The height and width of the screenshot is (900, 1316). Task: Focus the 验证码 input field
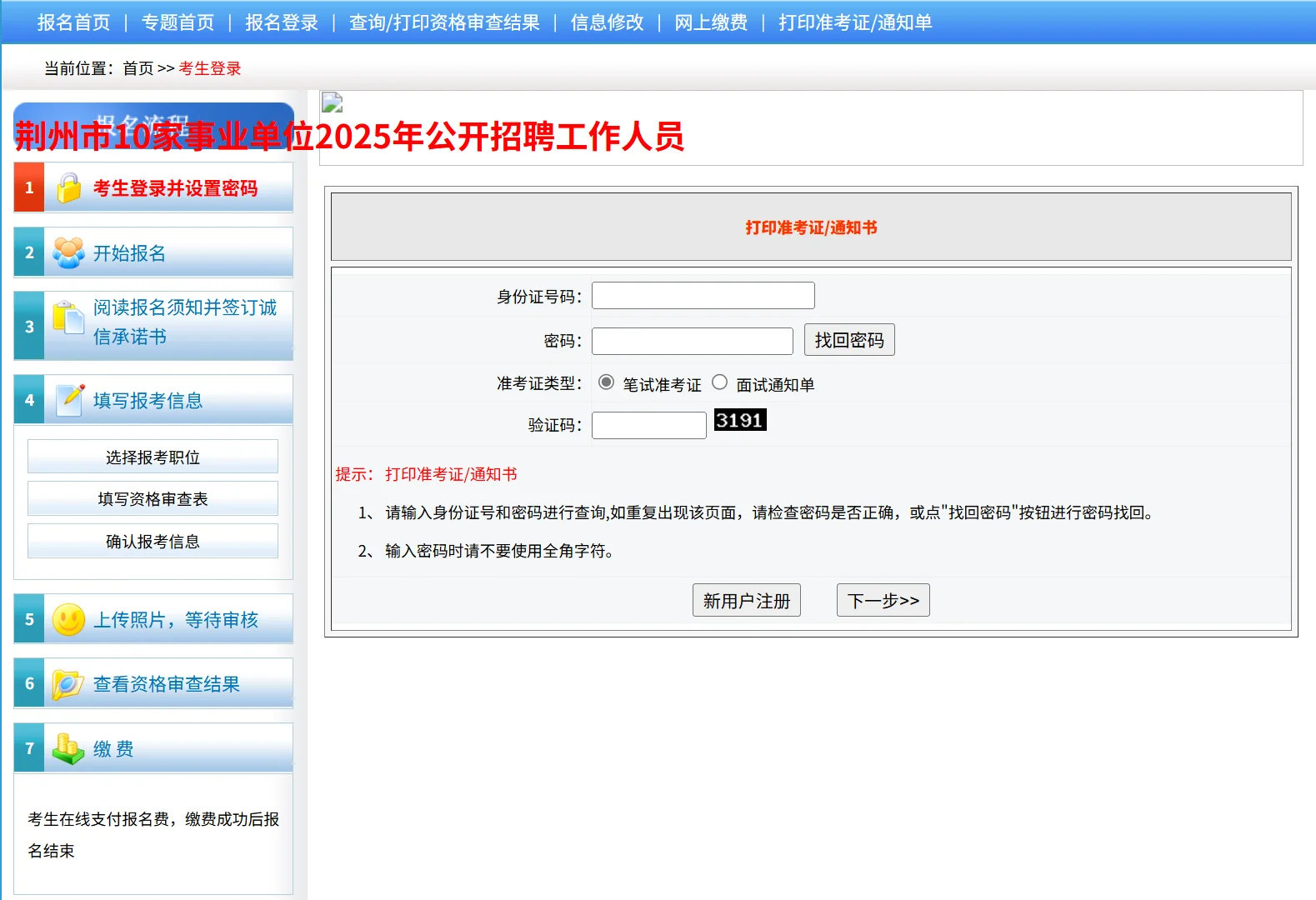pyautogui.click(x=649, y=425)
